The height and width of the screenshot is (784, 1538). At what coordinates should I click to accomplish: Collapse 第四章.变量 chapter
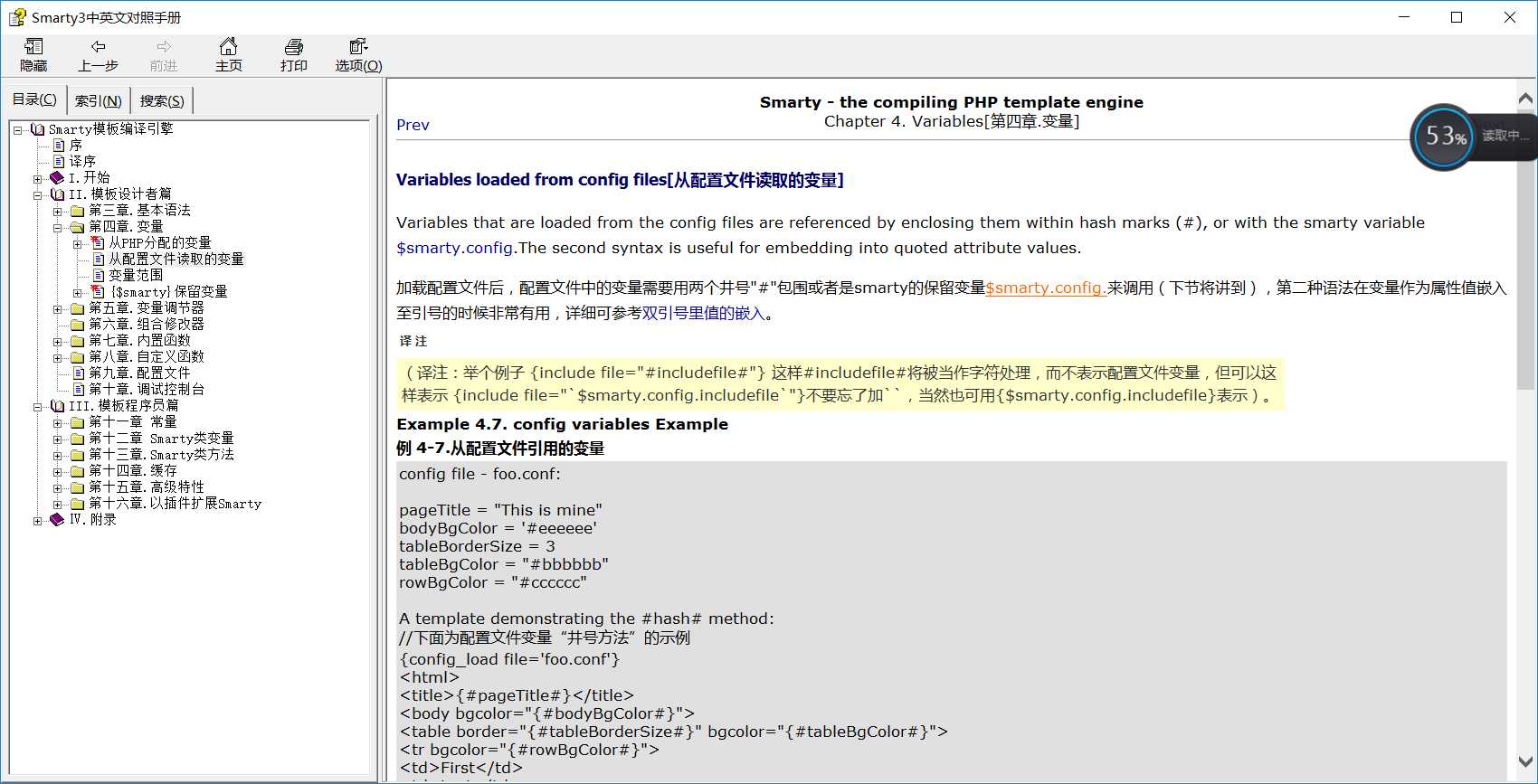(x=57, y=228)
